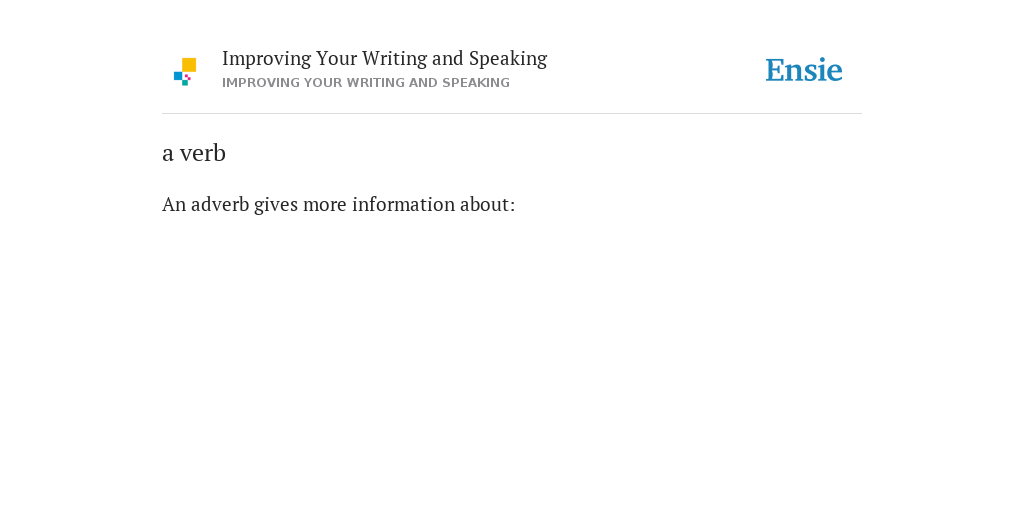Open the 'Improving Your Writing and Speaking' title link

(385, 59)
